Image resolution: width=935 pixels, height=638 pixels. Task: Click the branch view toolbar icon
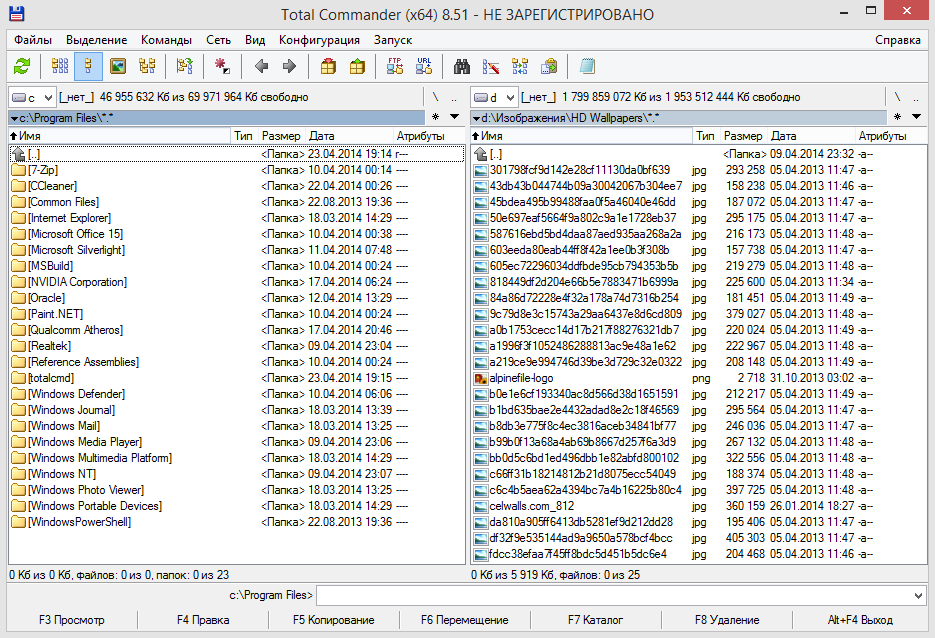pyautogui.click(x=185, y=66)
